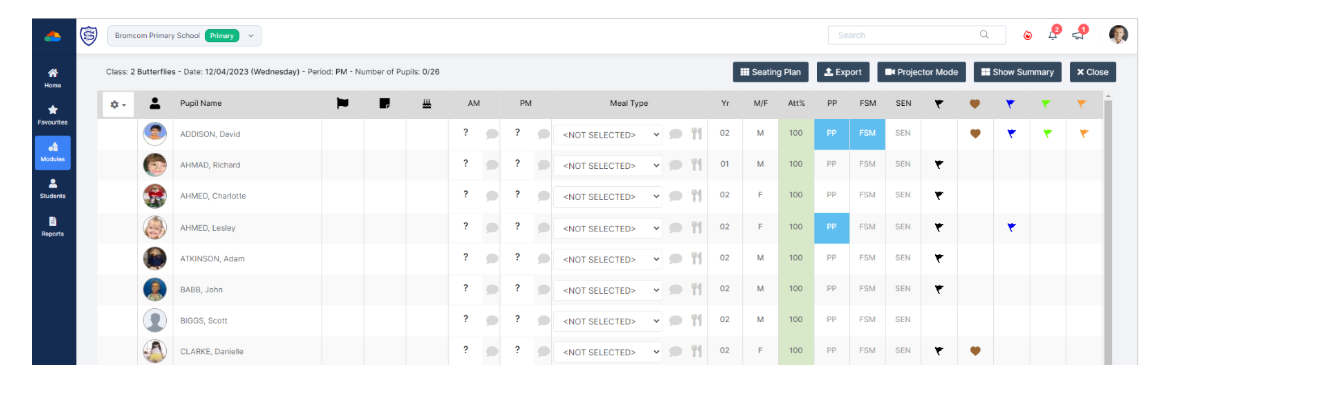Click the meal cutlery icon for ADDISON, David
Image resolution: width=1340 pixels, height=402 pixels.
point(697,134)
